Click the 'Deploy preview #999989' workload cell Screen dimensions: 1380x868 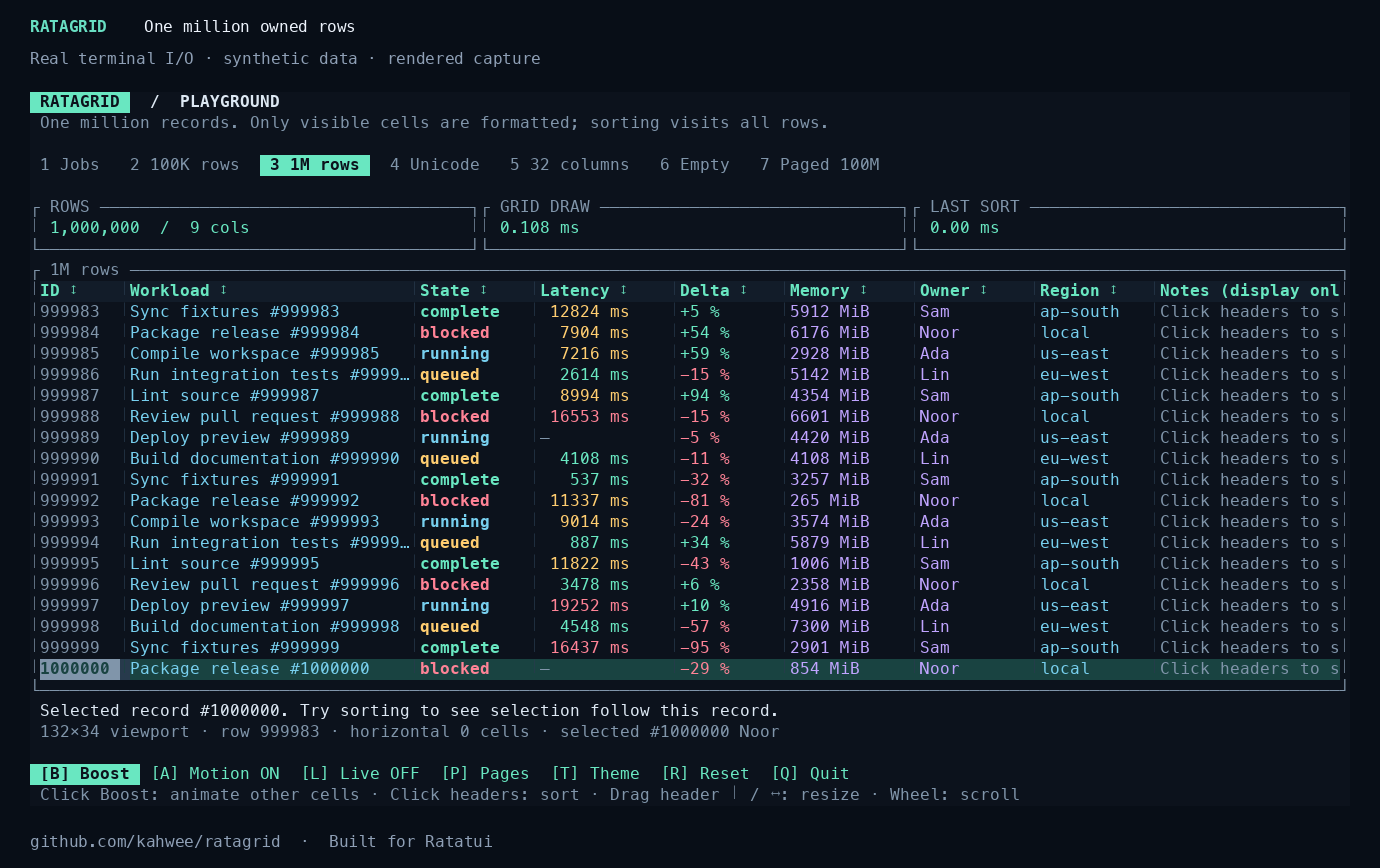point(240,437)
